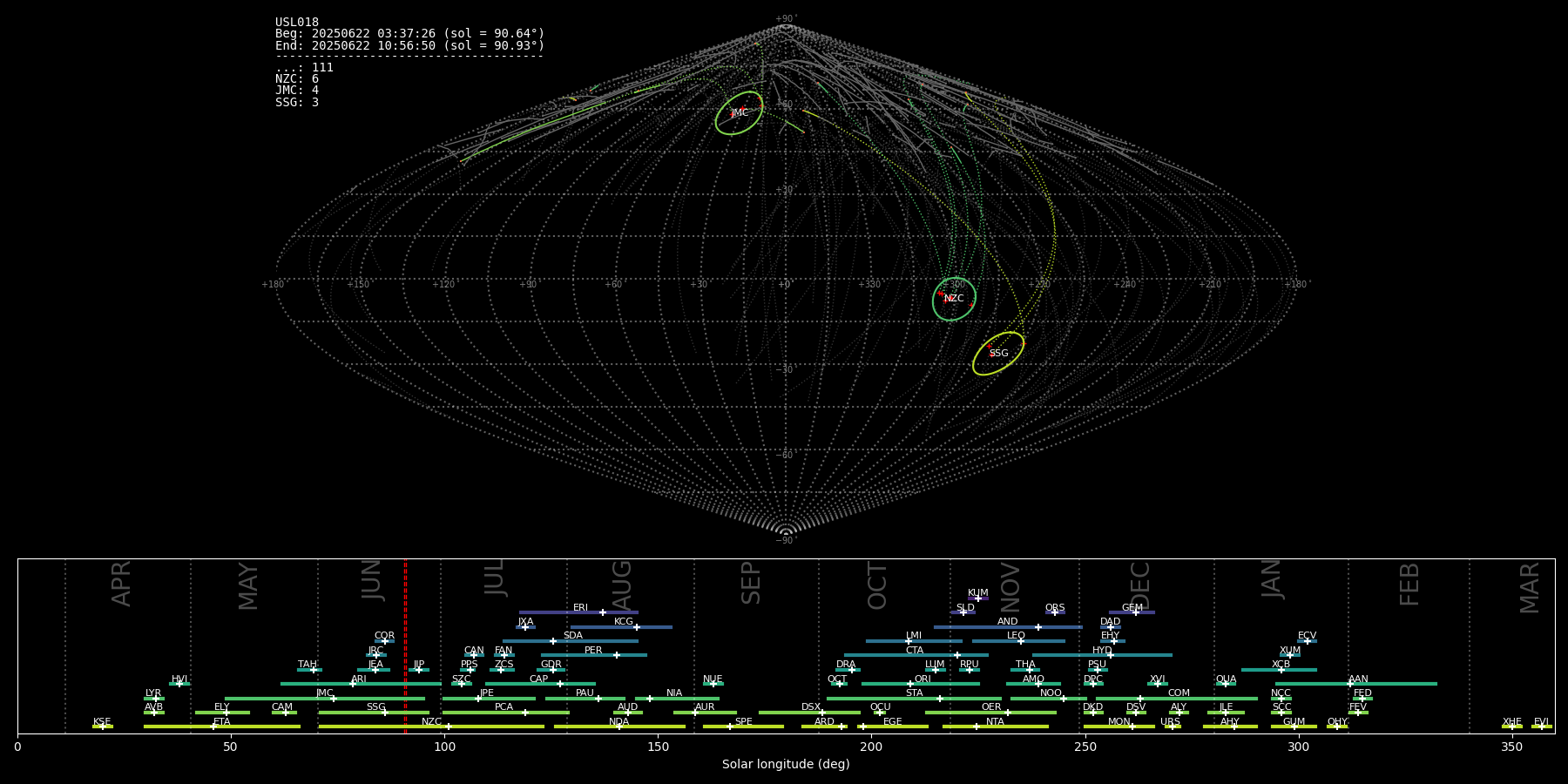1568x784 pixels.
Task: Click the NTA shower label in the timeline
Action: [x=995, y=722]
